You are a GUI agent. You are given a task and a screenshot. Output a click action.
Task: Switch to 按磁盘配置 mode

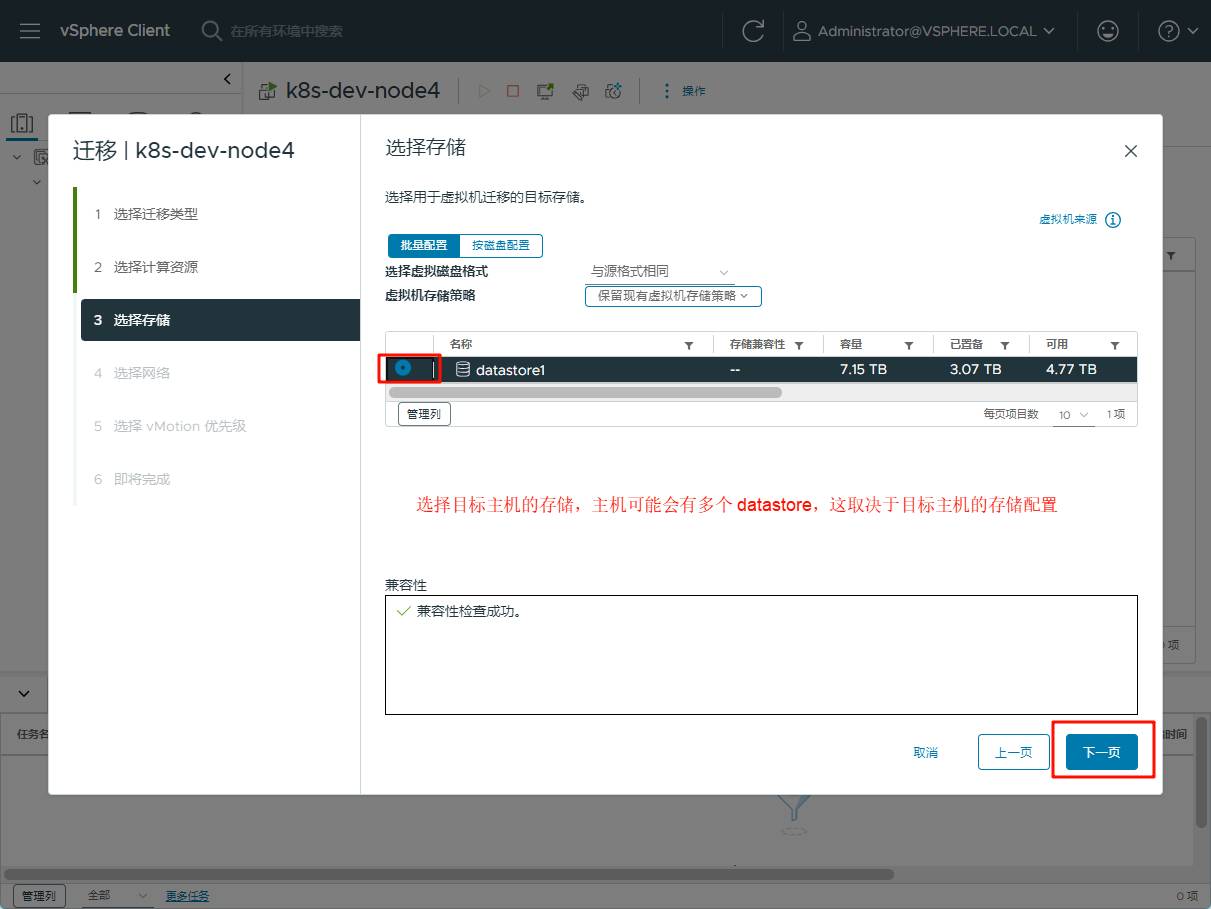click(x=502, y=245)
